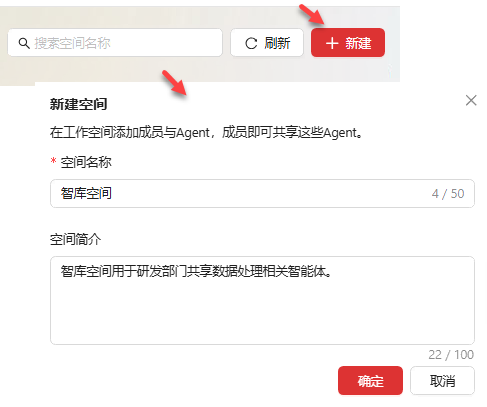Click the 新建 text on the red button
The width and height of the screenshot is (487, 407).
(358, 43)
